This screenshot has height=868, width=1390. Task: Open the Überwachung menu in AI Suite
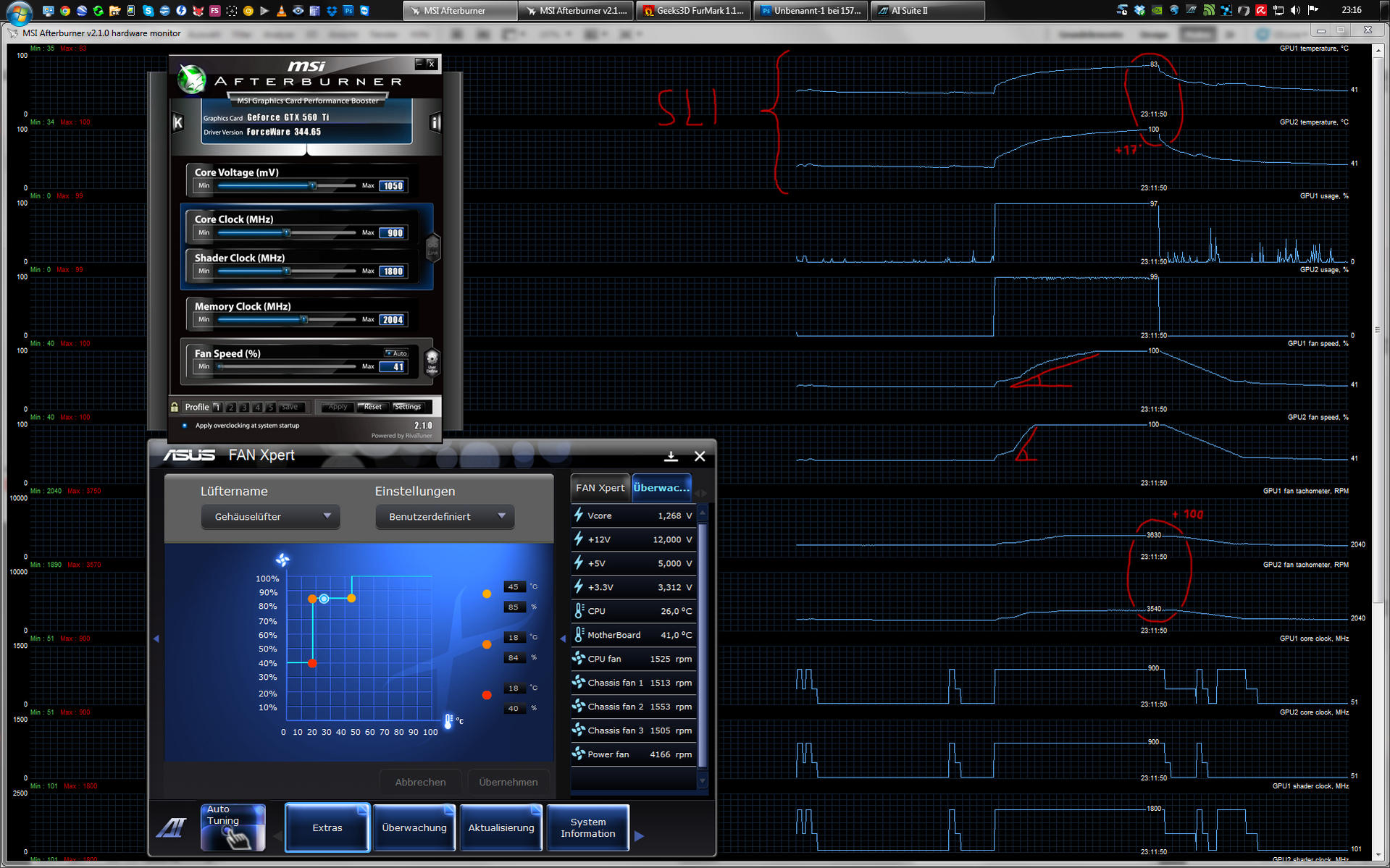pyautogui.click(x=414, y=827)
